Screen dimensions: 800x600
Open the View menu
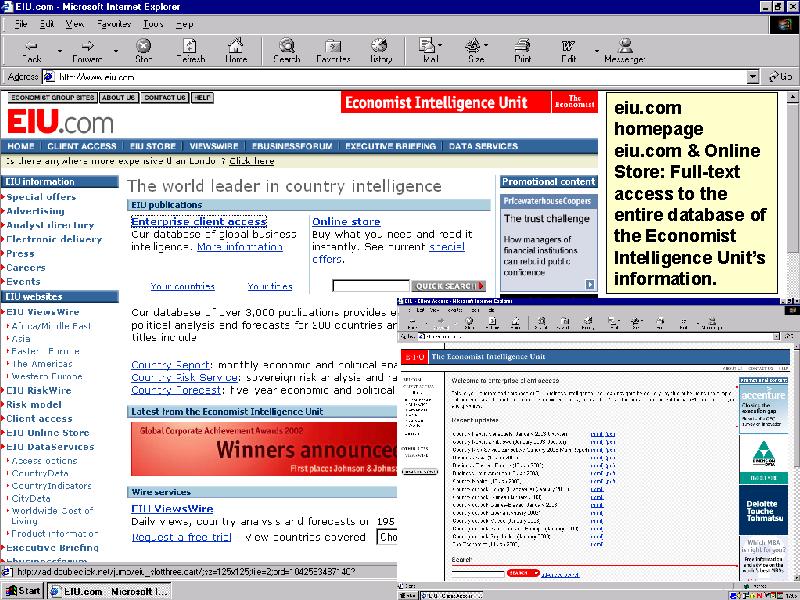pyautogui.click(x=74, y=24)
